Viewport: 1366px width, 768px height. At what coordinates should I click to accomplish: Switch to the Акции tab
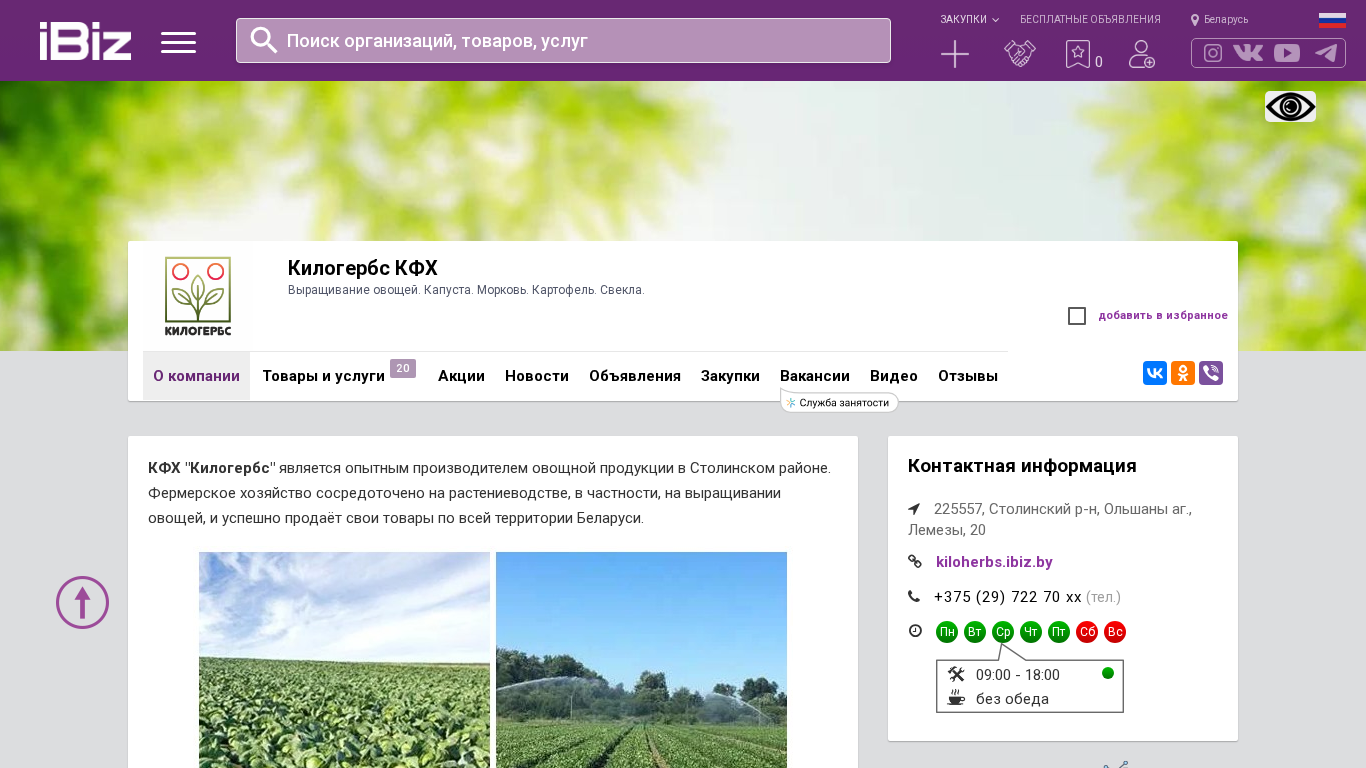click(461, 376)
